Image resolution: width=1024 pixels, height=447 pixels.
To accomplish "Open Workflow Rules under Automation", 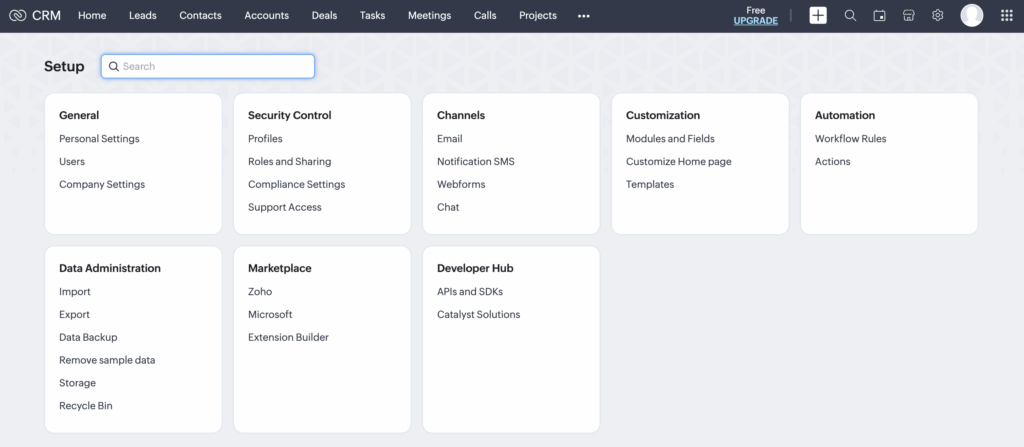I will [850, 139].
